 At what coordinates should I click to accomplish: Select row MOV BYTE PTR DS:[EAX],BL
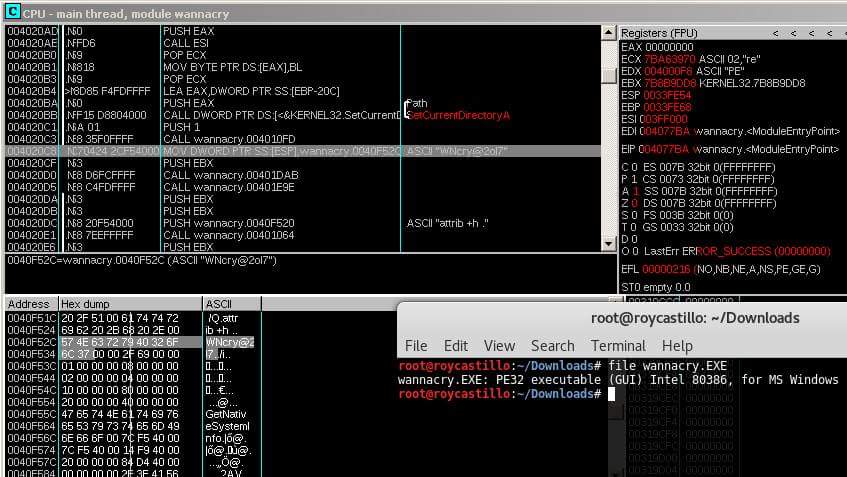coord(302,67)
